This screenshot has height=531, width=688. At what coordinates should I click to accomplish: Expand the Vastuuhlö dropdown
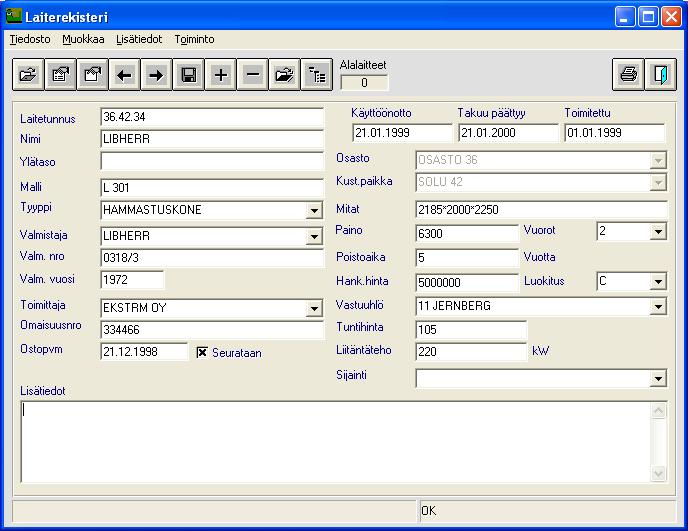(x=658, y=307)
